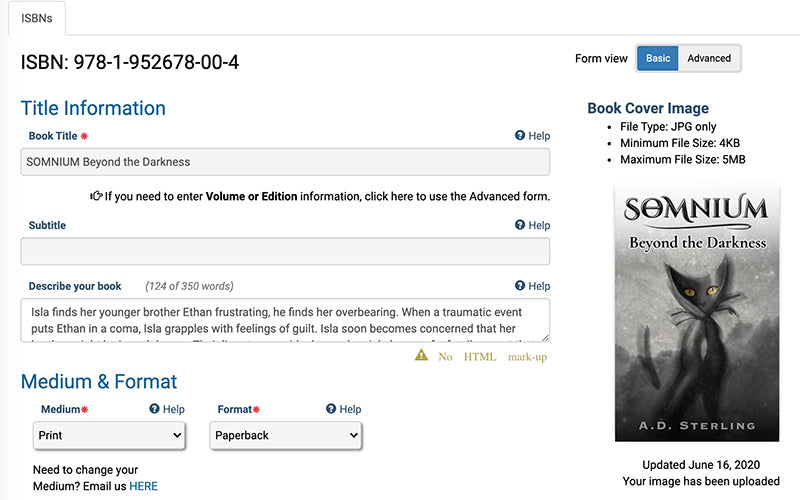
Task: Click the Help icon beside Subtitle
Action: 520,226
